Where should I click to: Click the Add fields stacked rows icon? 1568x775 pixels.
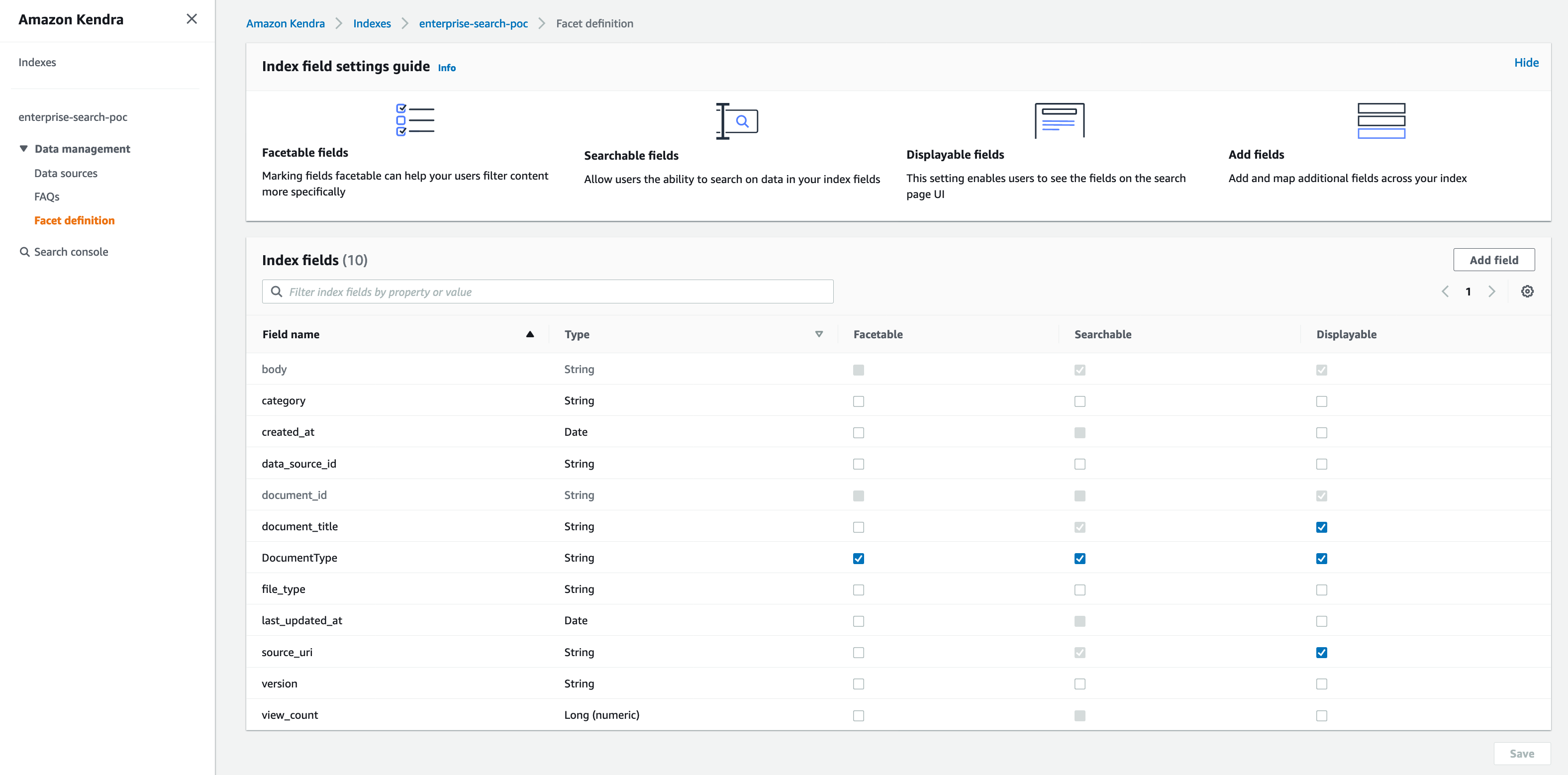coord(1381,120)
